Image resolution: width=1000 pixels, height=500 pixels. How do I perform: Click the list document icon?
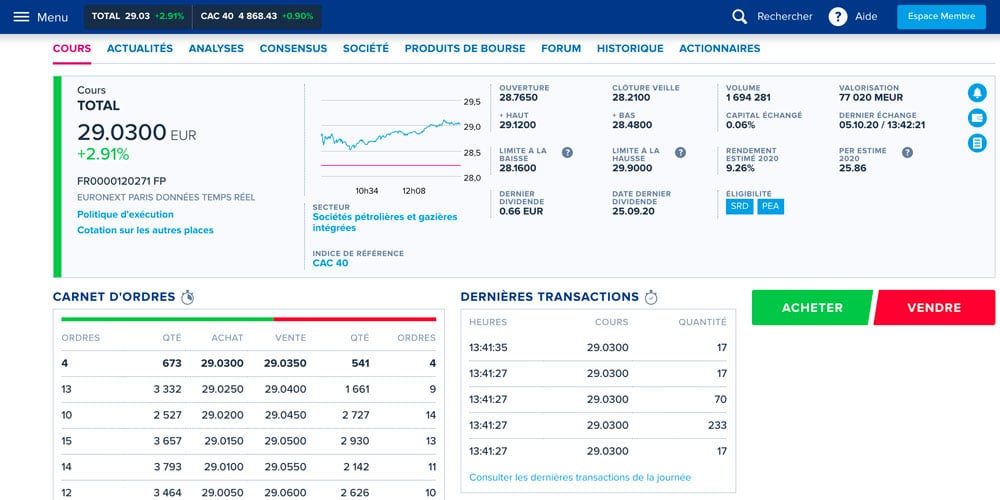(x=976, y=143)
